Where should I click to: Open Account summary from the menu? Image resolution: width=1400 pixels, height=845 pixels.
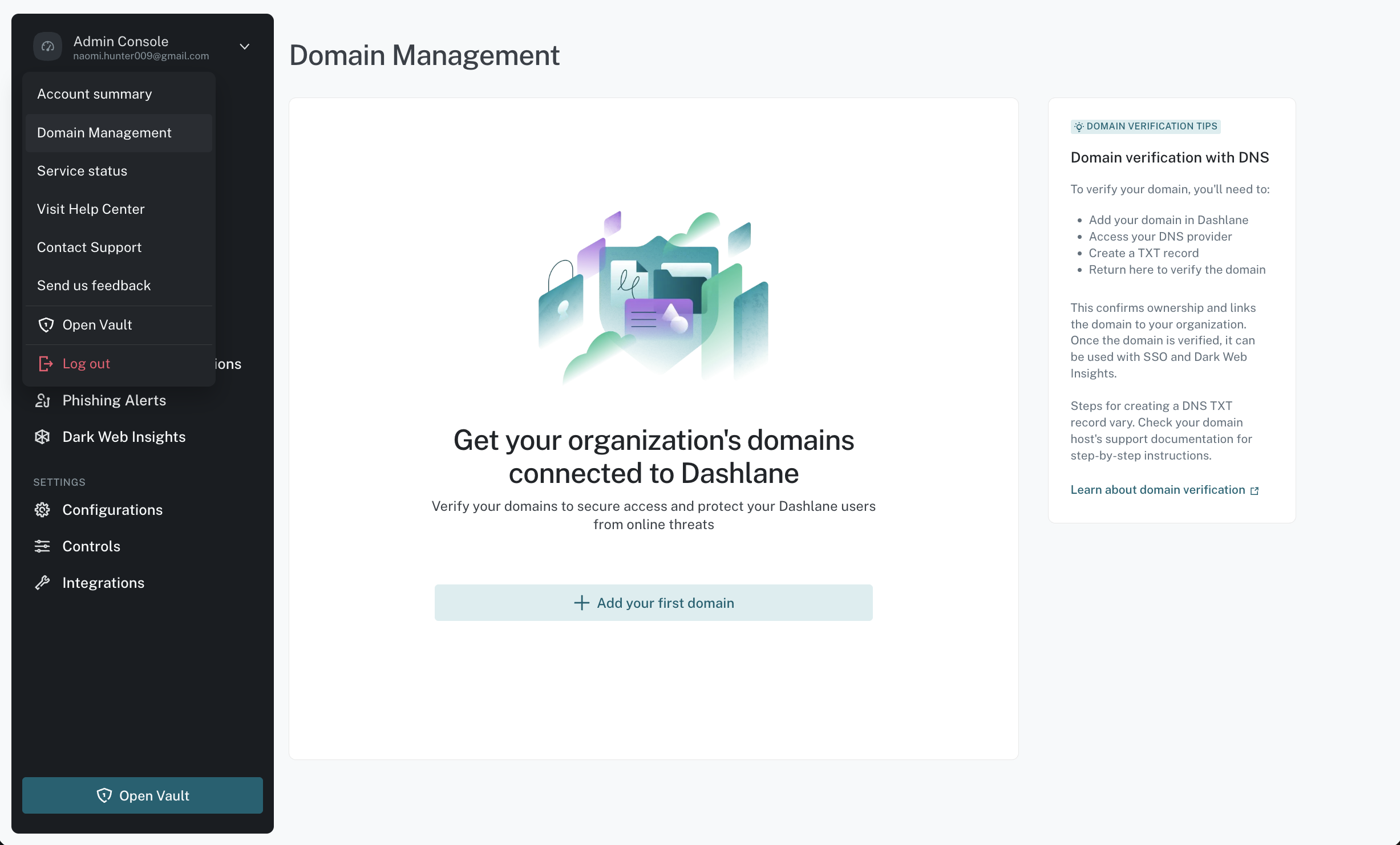click(x=119, y=94)
